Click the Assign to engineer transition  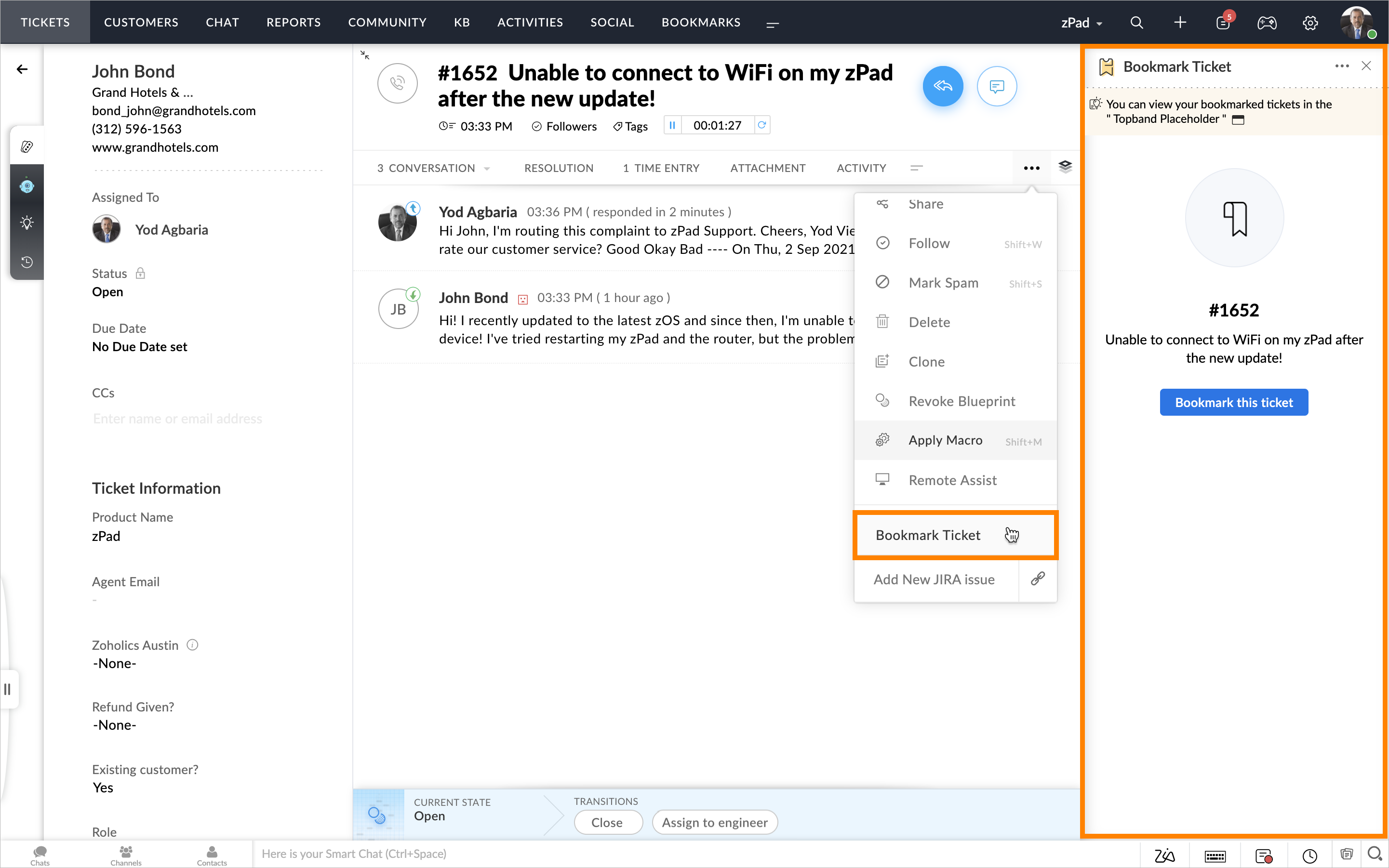714,822
